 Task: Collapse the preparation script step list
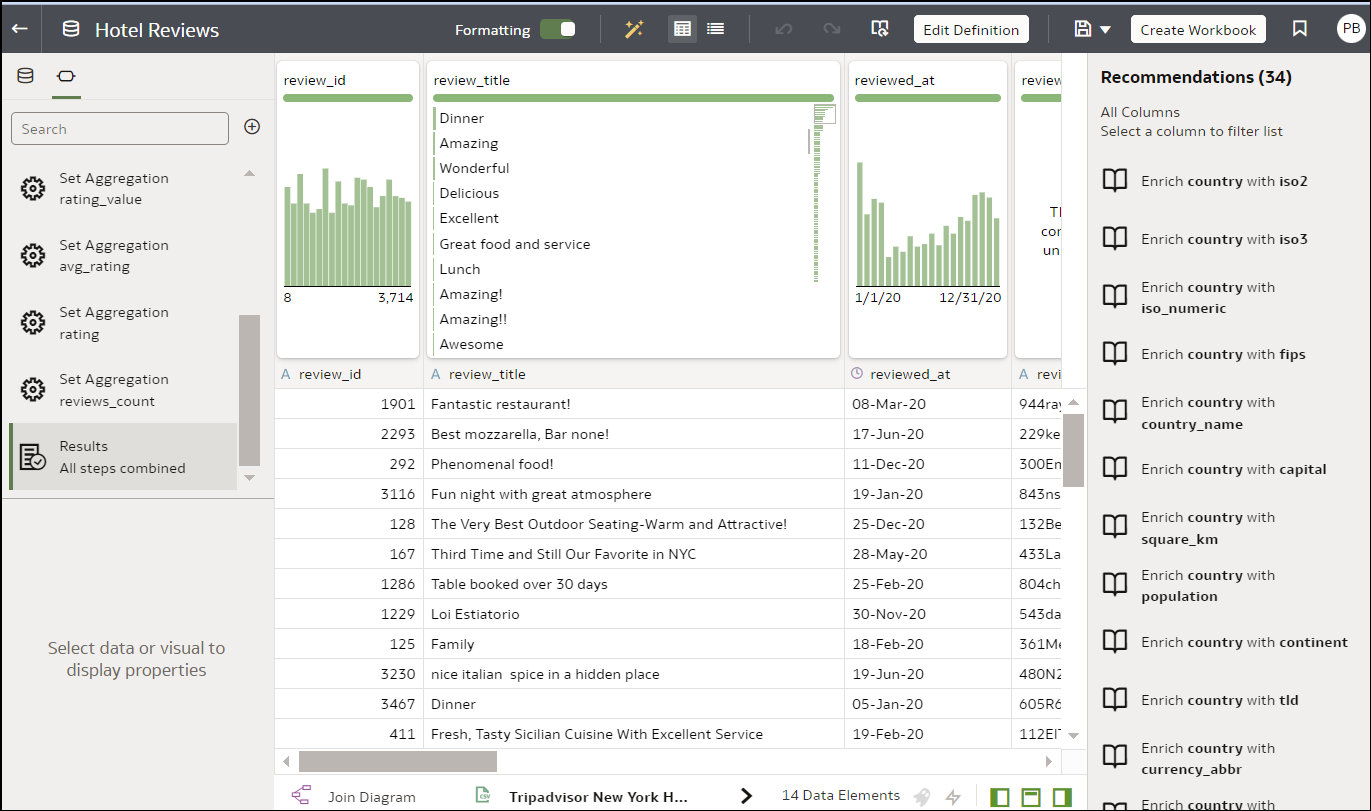pyautogui.click(x=250, y=173)
